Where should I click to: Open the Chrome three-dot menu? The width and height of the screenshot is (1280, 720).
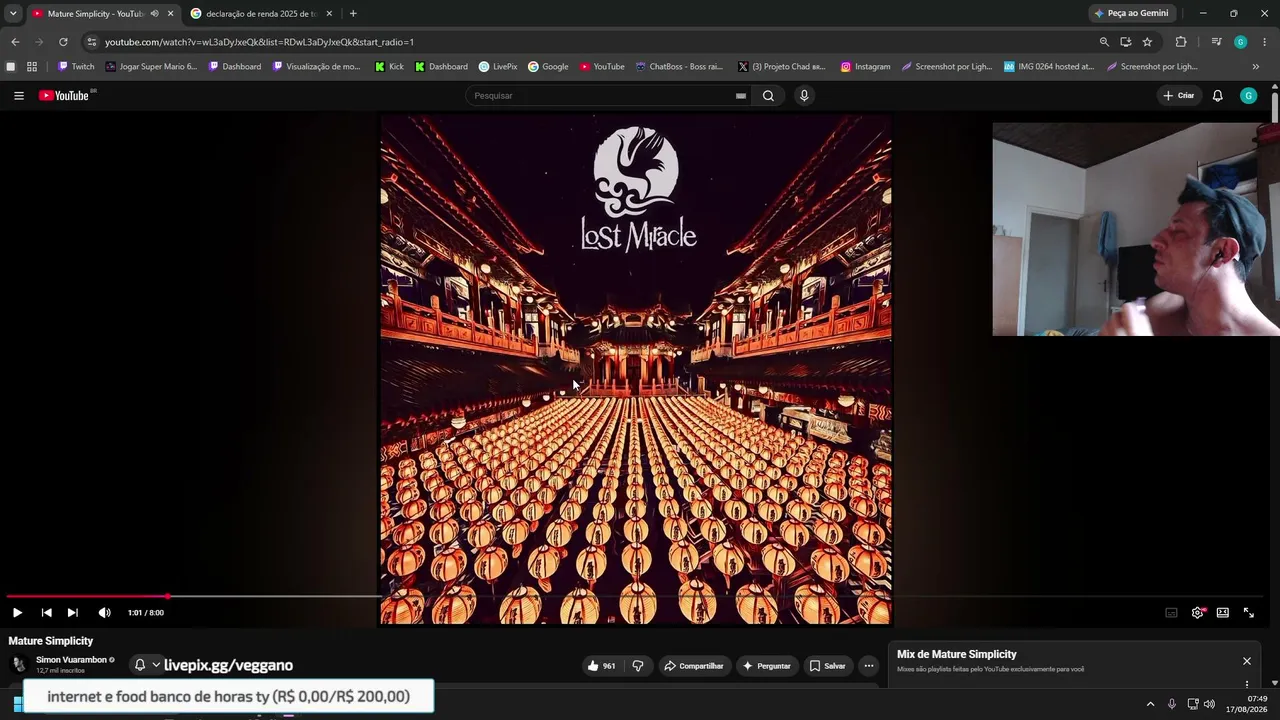(1265, 42)
